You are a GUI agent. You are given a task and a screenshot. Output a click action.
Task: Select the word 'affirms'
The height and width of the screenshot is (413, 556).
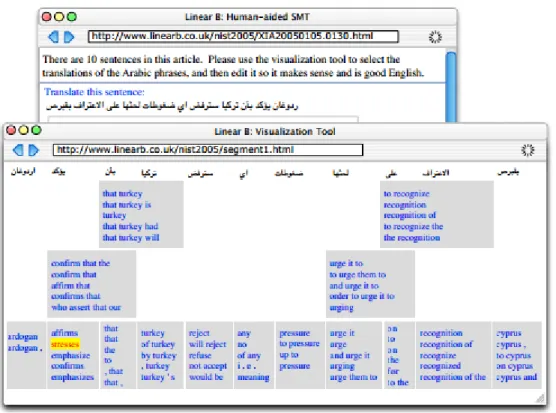pyautogui.click(x=64, y=333)
